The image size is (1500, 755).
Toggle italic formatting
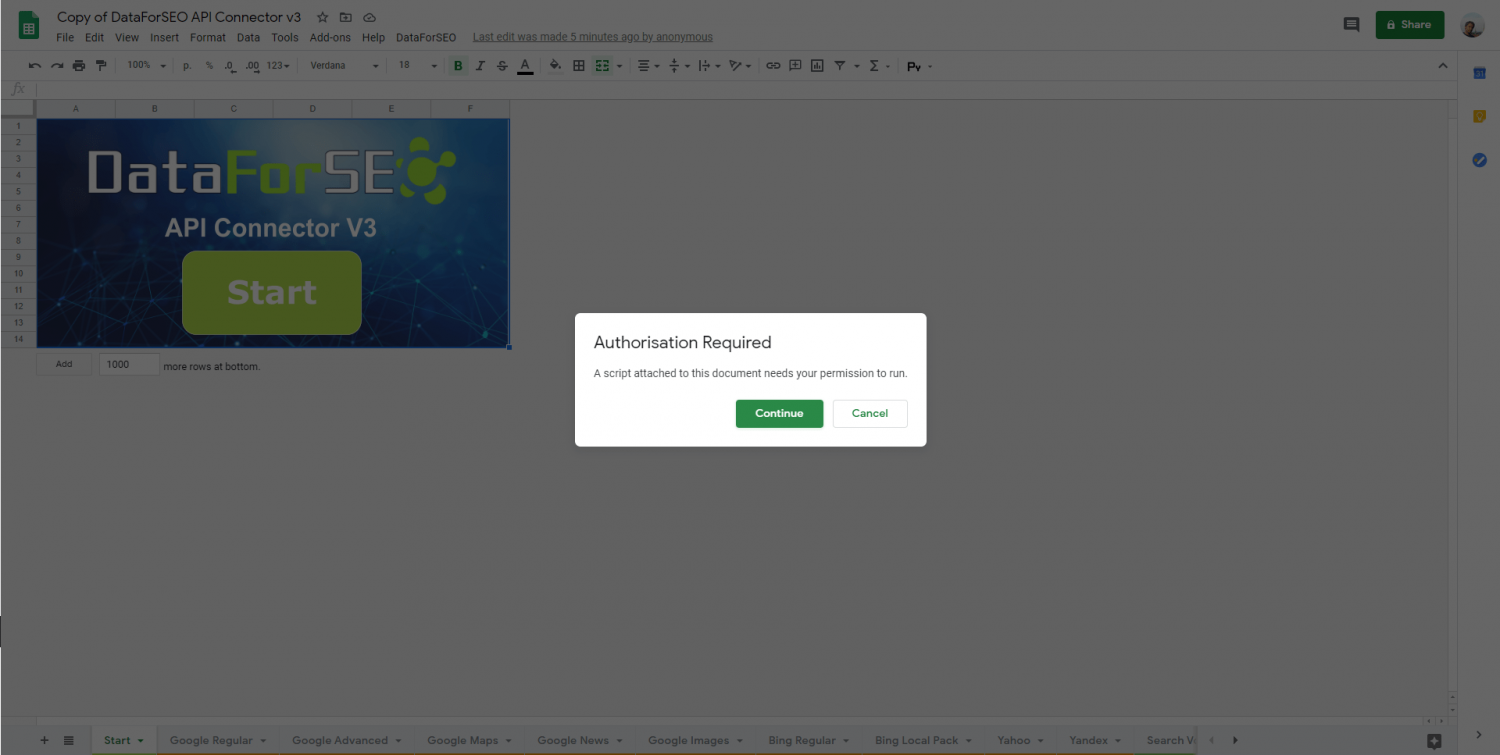(480, 65)
